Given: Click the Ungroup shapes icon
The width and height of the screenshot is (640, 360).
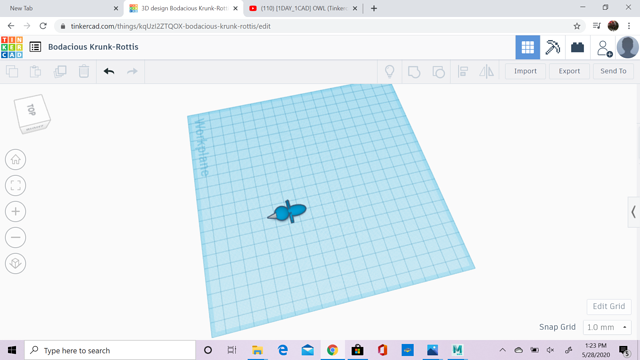Looking at the screenshot, I should pyautogui.click(x=438, y=72).
